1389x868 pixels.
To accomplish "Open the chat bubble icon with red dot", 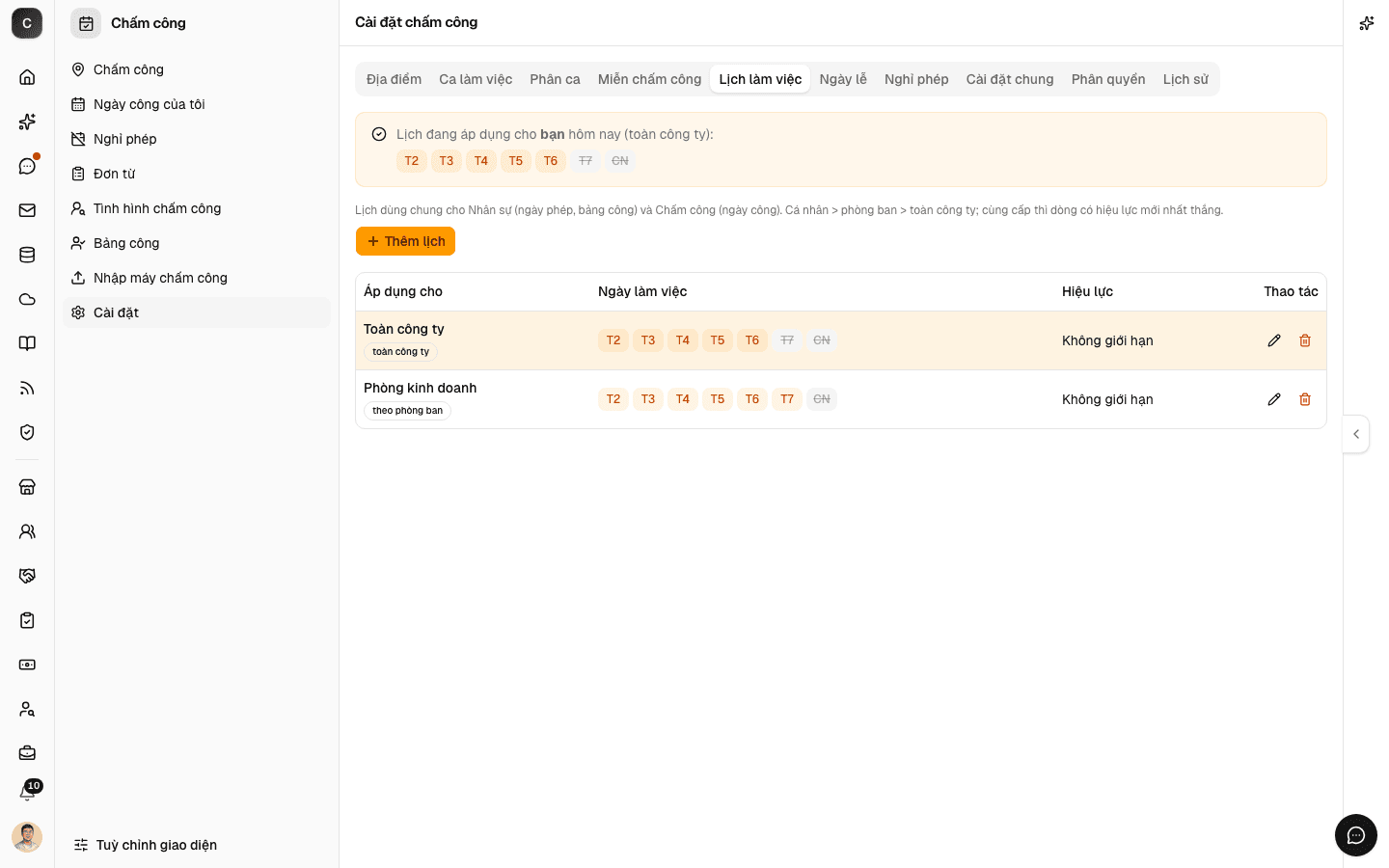I will (27, 166).
